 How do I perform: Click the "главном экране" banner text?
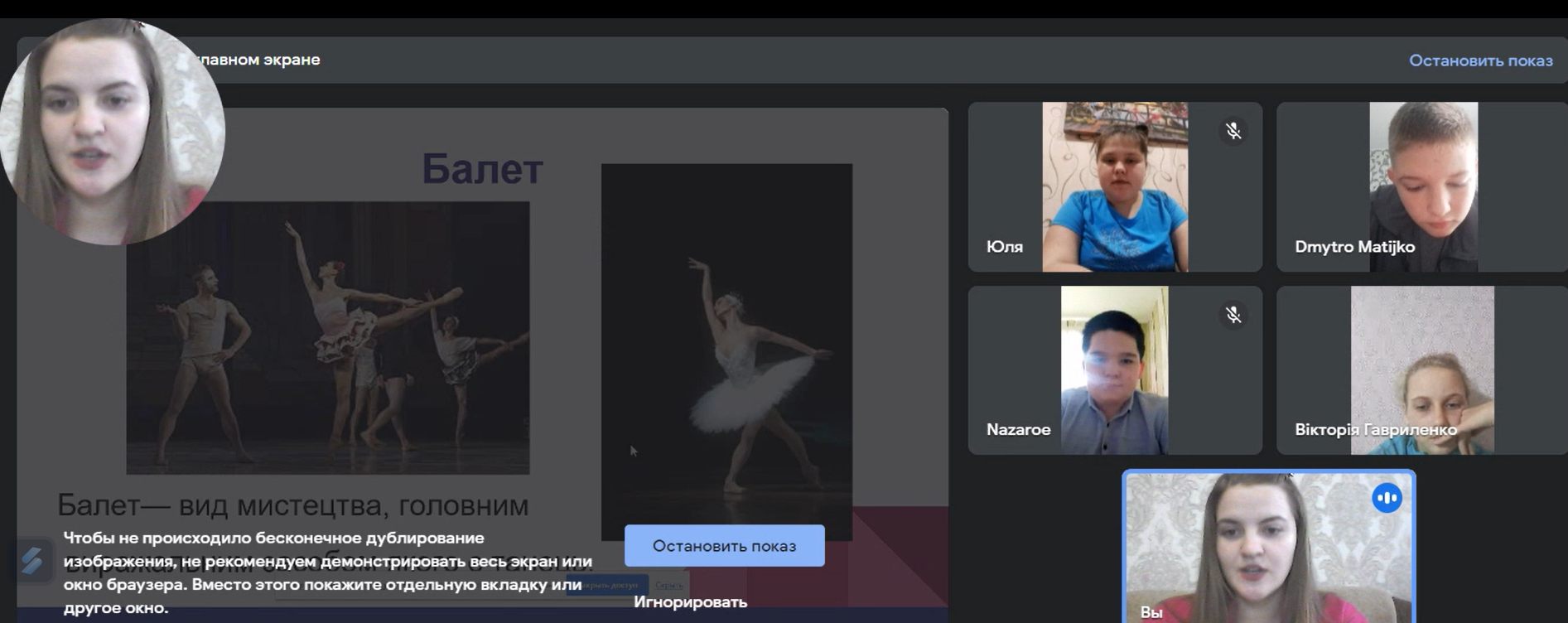(258, 60)
